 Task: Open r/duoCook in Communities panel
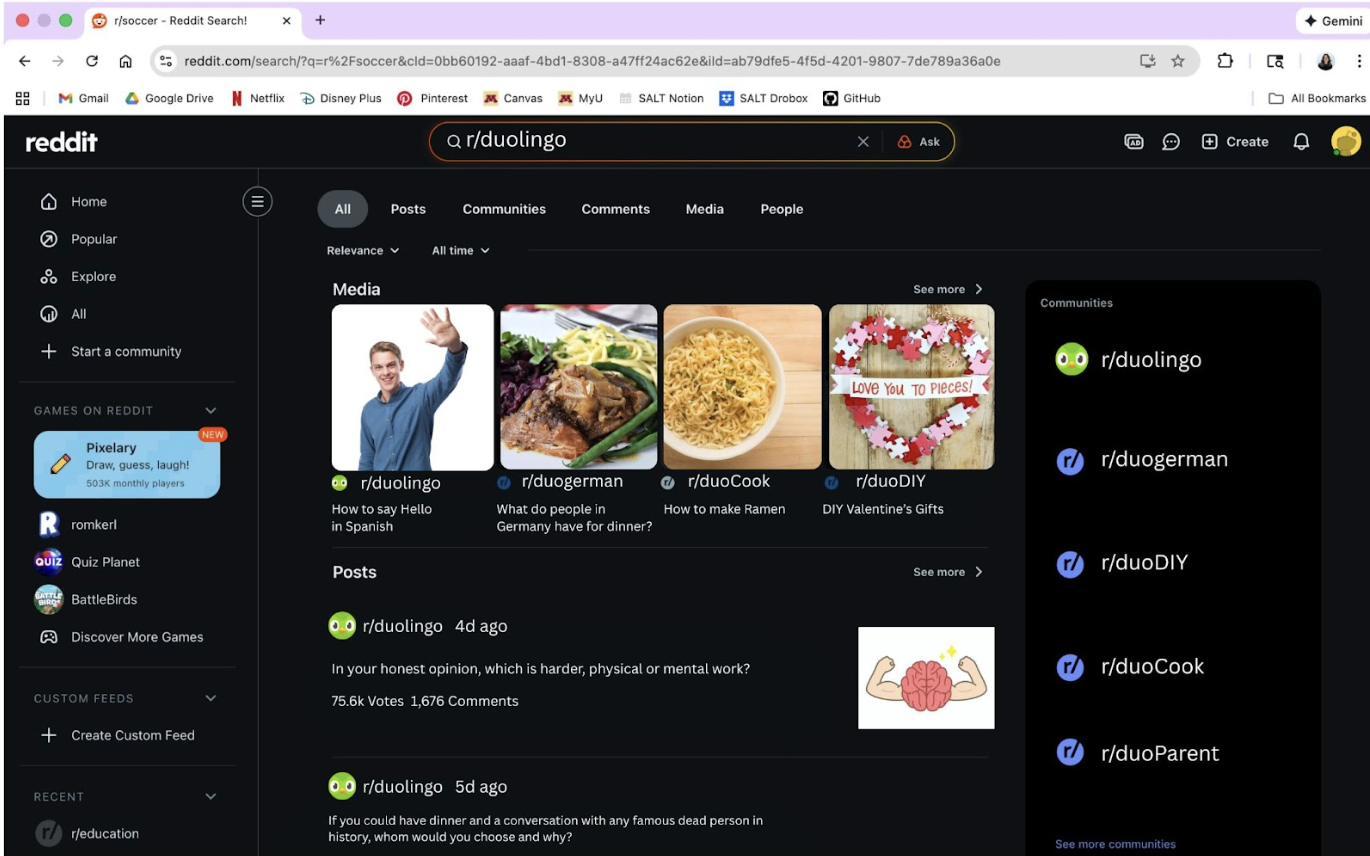(x=1130, y=667)
